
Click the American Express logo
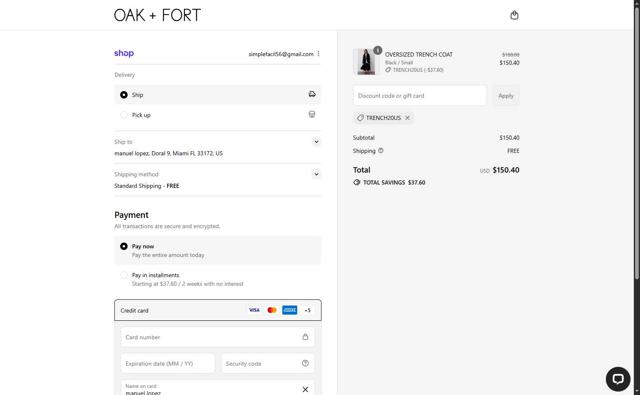(x=289, y=310)
